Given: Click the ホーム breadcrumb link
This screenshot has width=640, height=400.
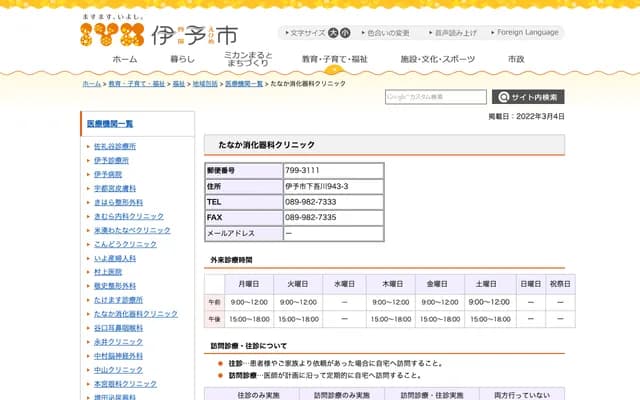Looking at the screenshot, I should click(92, 84).
